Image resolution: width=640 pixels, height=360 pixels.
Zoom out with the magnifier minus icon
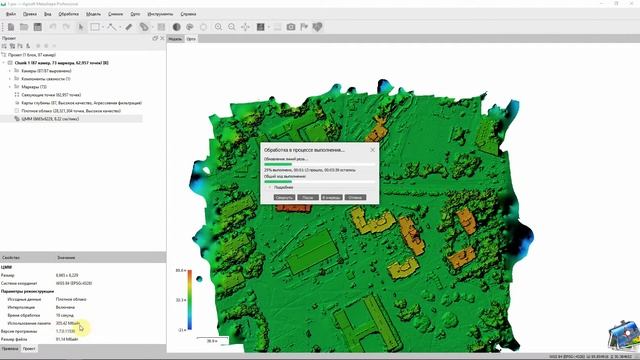(x=232, y=27)
